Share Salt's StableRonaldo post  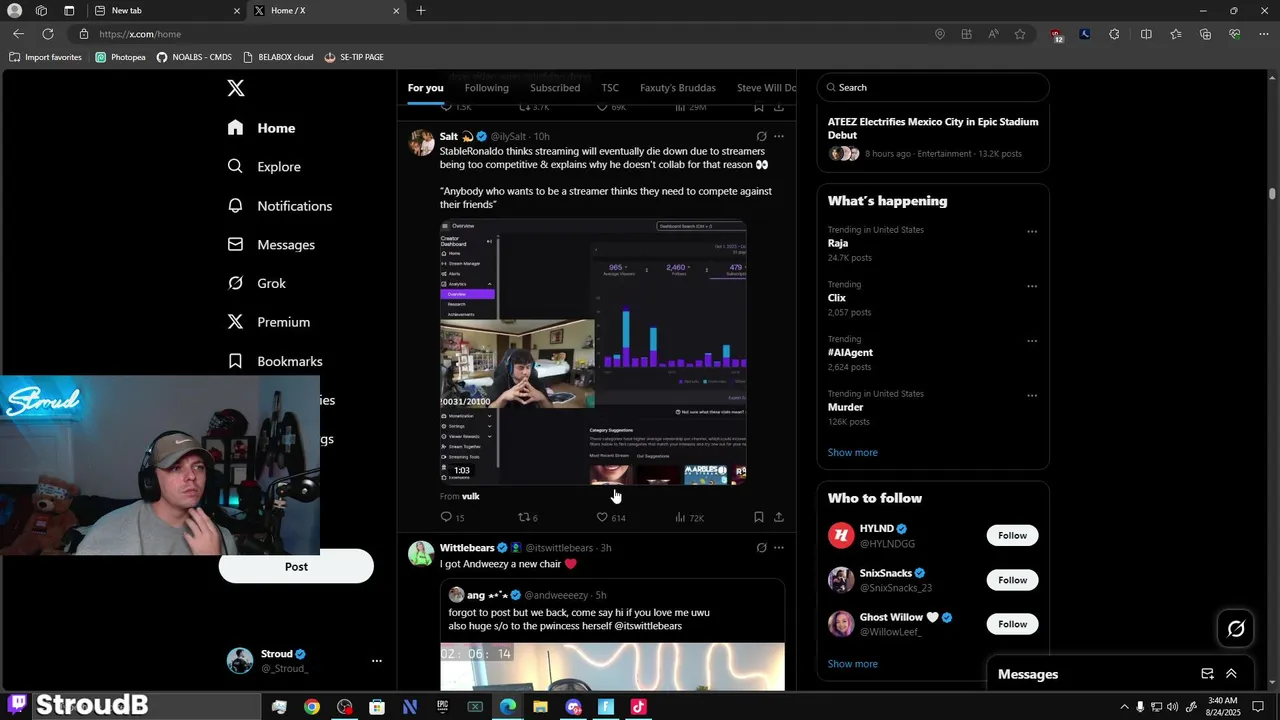click(x=779, y=517)
